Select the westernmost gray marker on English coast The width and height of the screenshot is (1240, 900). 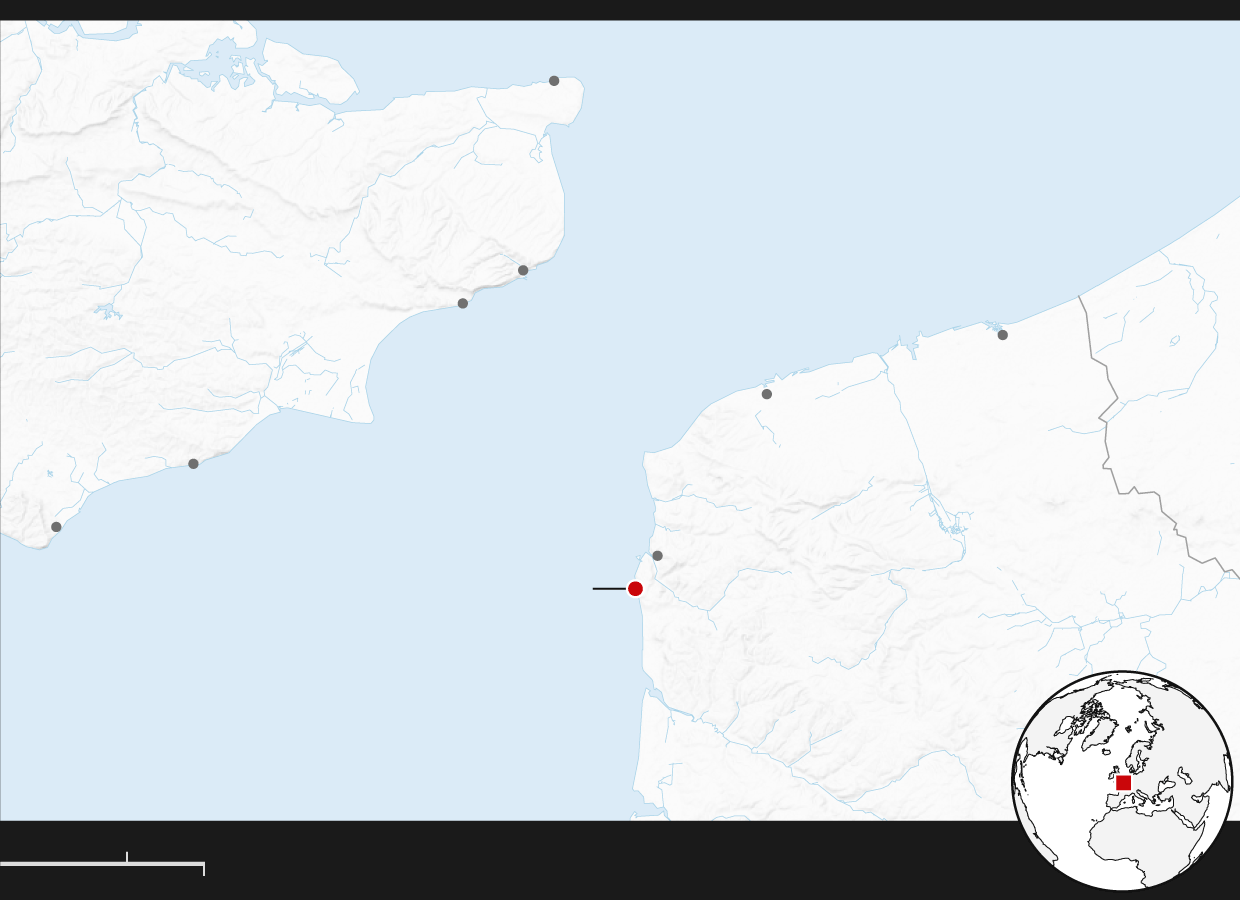pyautogui.click(x=56, y=527)
